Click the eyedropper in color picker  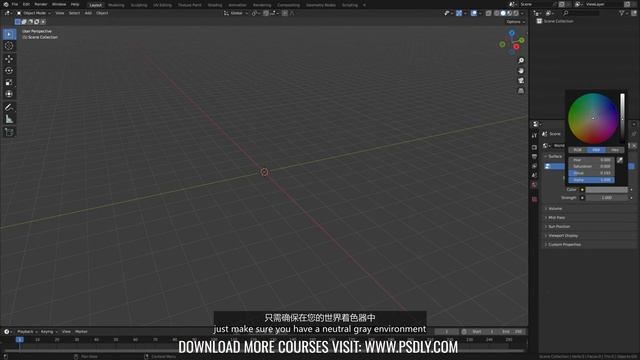620,160
